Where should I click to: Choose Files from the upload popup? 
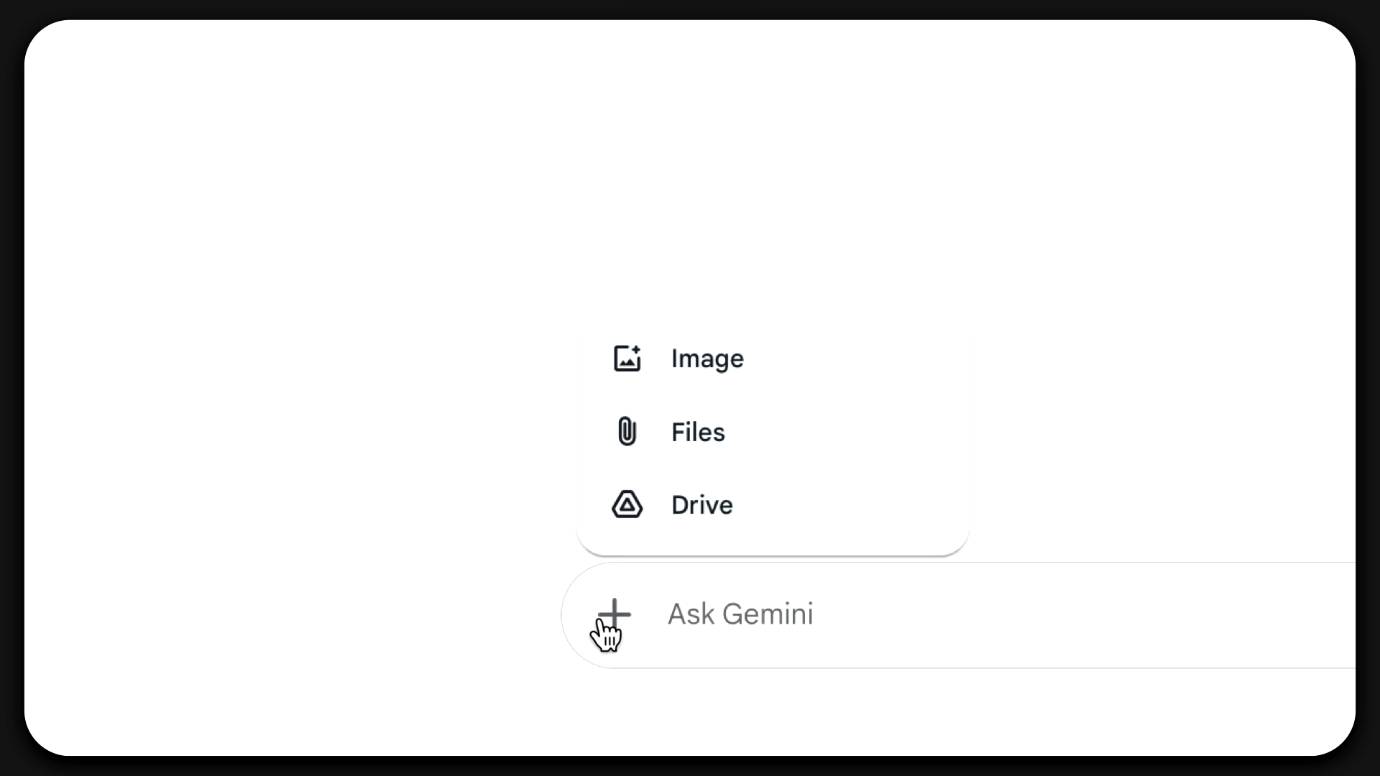click(x=773, y=432)
